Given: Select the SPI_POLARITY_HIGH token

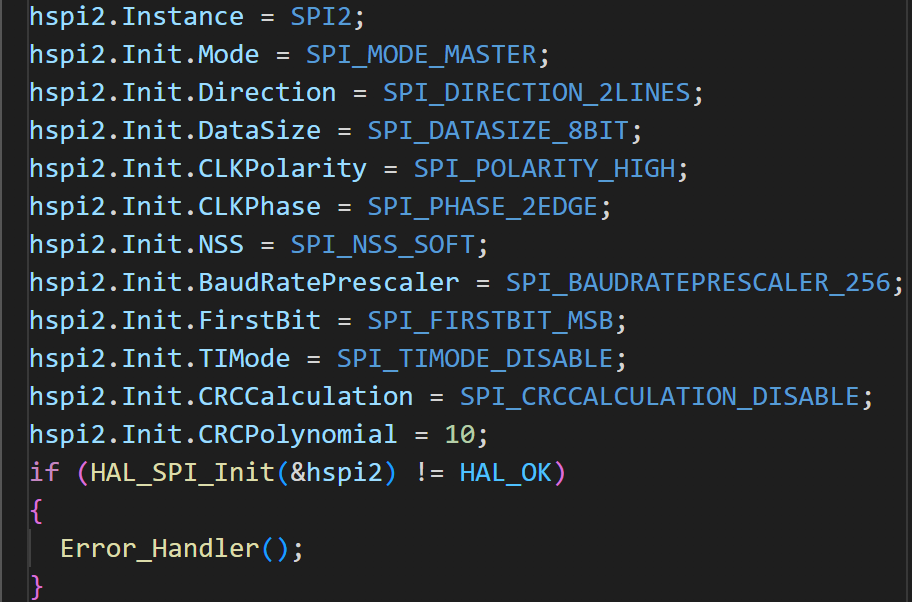Looking at the screenshot, I should point(544,169).
